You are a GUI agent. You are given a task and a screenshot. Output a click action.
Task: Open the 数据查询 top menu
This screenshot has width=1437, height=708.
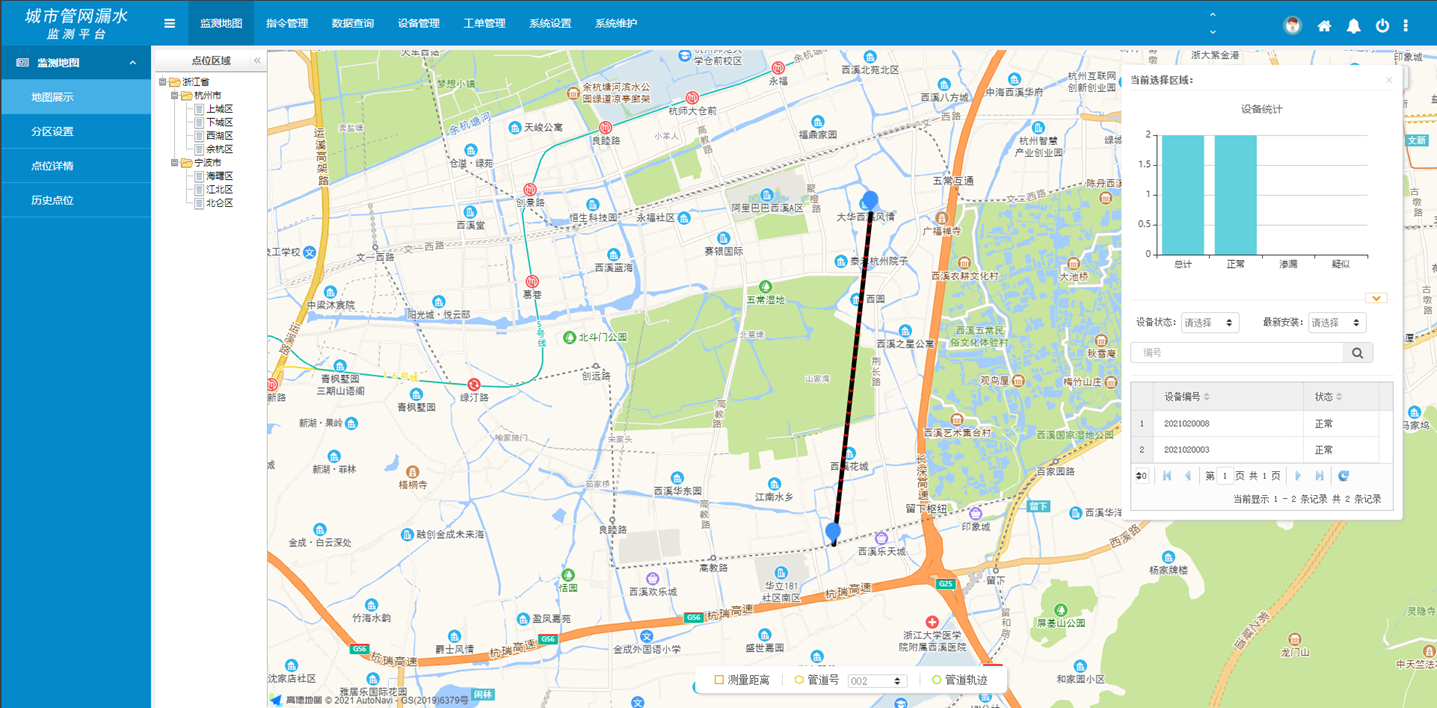(x=353, y=24)
